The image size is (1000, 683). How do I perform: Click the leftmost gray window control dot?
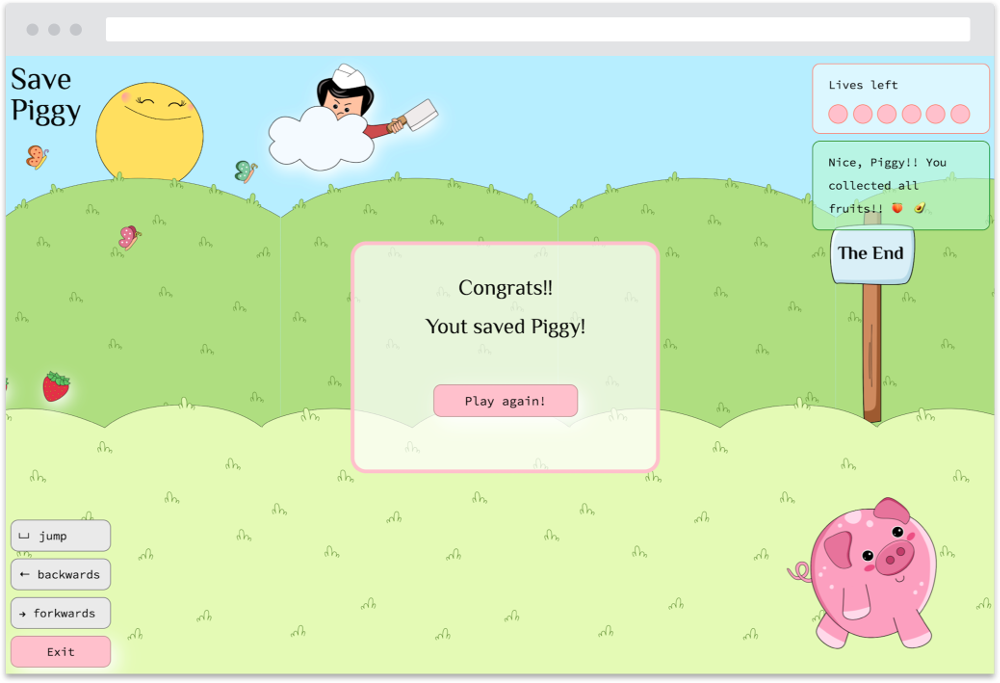point(32,30)
